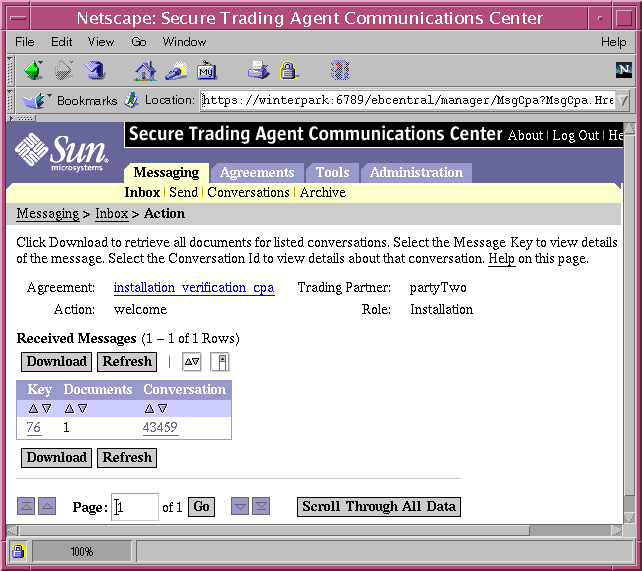Click the sort-options triangle icon above the table
642x571 pixels.
coord(192,362)
